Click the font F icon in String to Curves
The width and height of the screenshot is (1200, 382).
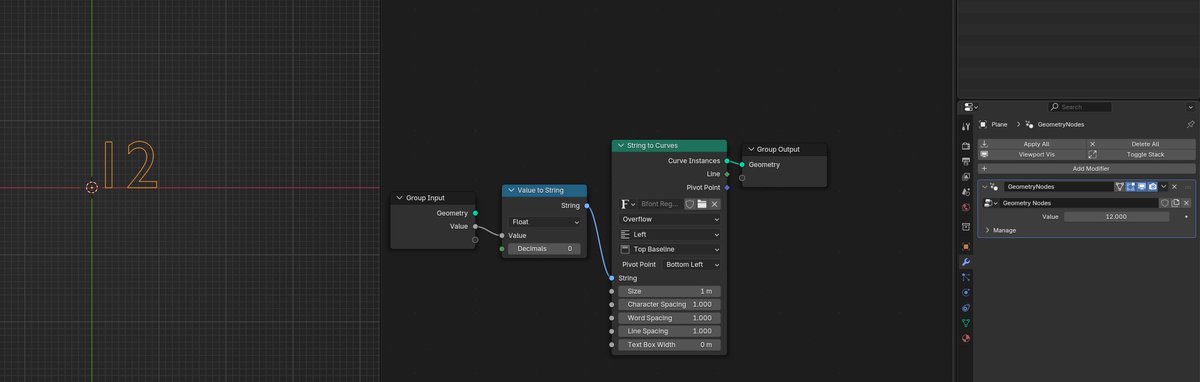(x=628, y=204)
